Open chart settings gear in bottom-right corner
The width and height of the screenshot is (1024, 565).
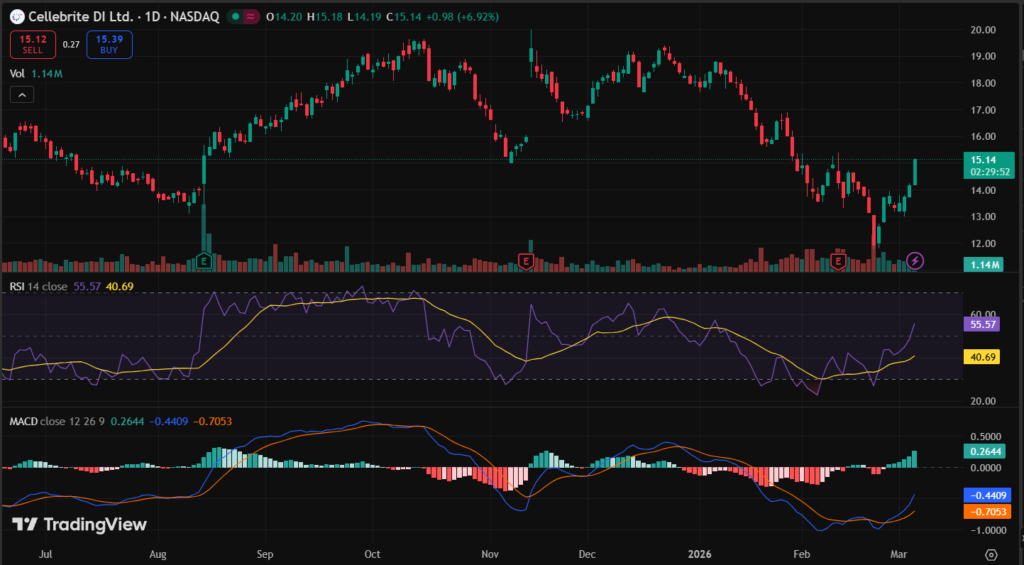click(x=990, y=554)
